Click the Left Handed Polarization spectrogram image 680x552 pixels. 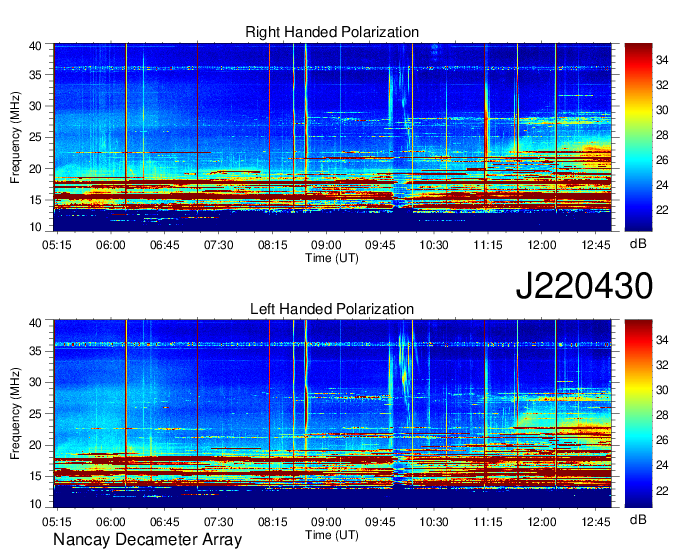click(332, 414)
